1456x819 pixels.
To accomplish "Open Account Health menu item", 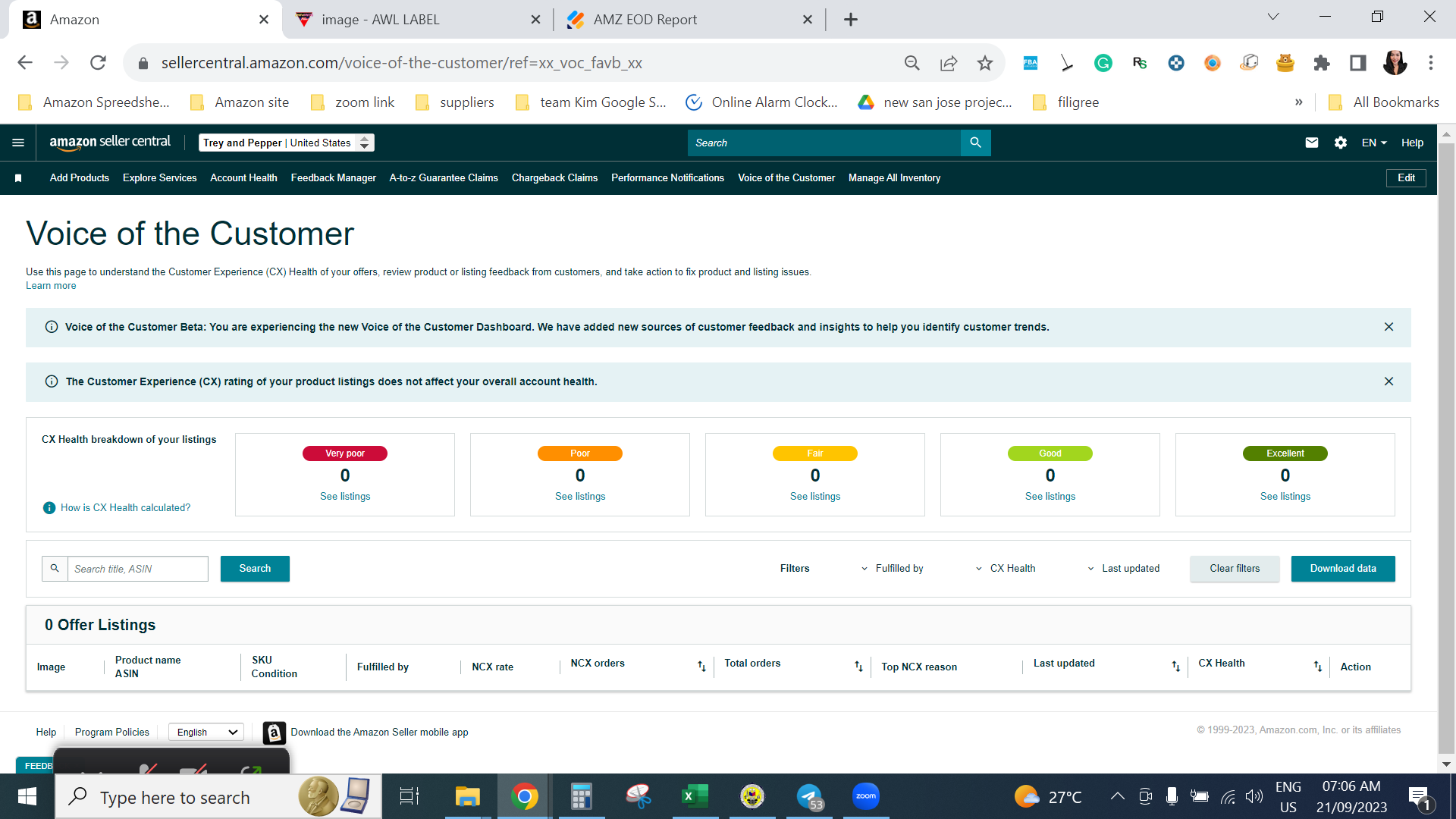I will (x=243, y=178).
